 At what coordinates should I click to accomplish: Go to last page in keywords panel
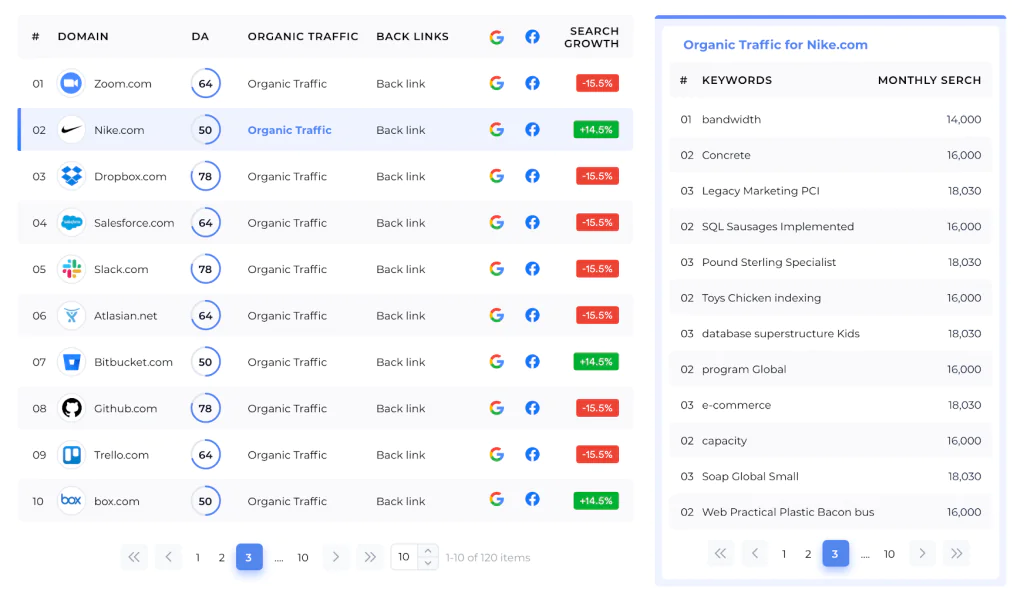[x=957, y=554]
